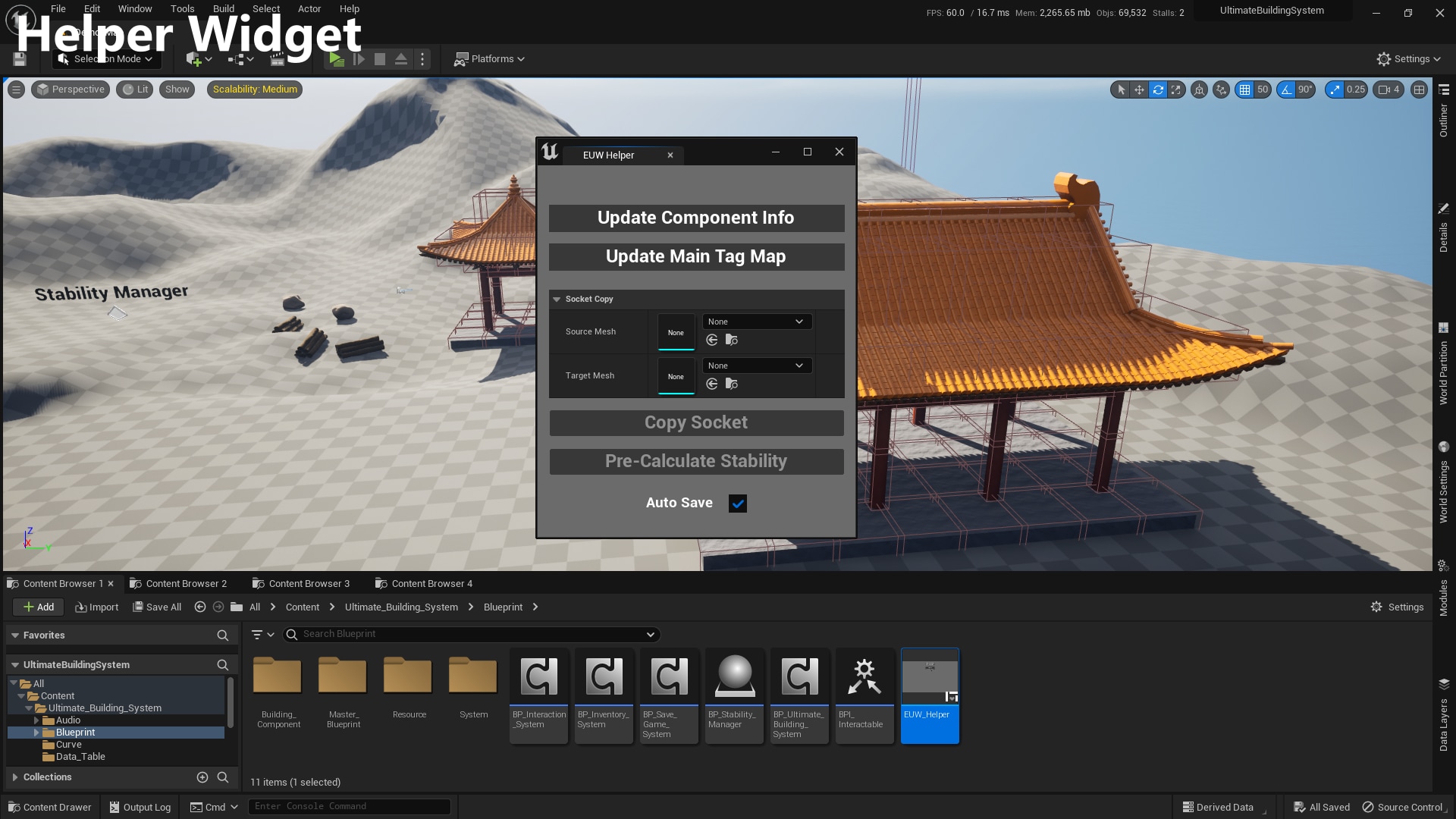Click Update Main Tag Map button
The width and height of the screenshot is (1456, 819).
[x=696, y=256]
